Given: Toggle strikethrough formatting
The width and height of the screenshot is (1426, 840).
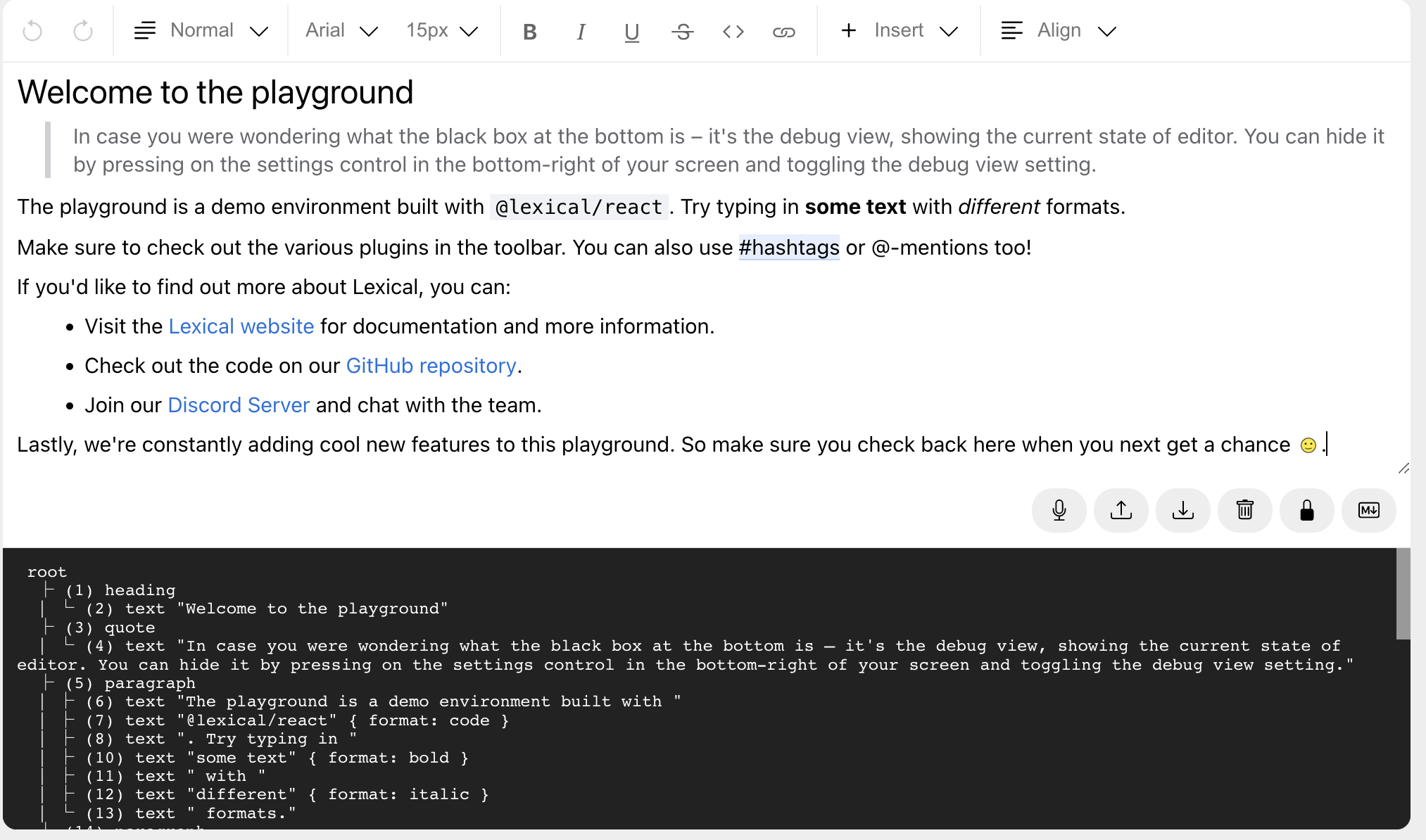Looking at the screenshot, I should click(682, 32).
